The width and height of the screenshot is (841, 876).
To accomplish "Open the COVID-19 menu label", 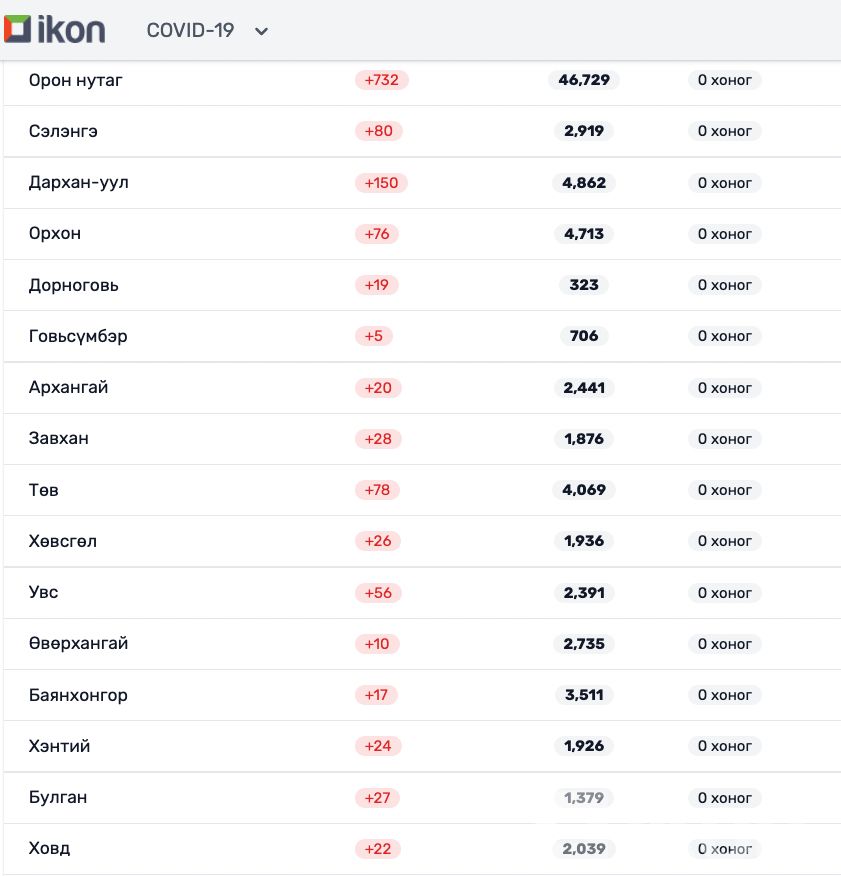I will tap(190, 30).
